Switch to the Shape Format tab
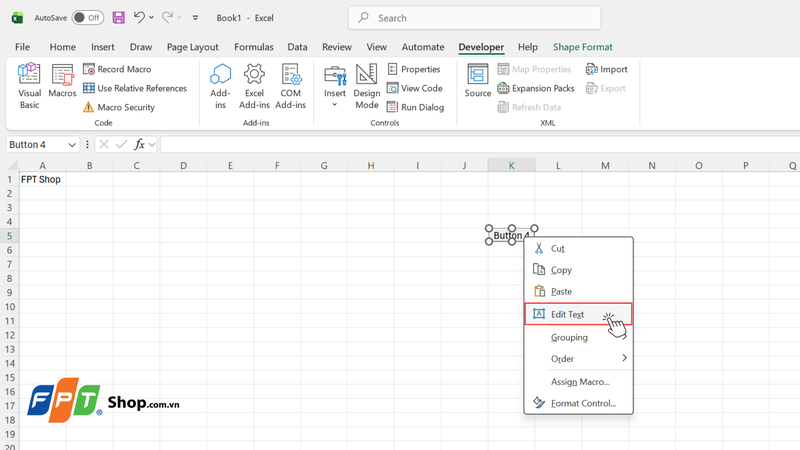 pyautogui.click(x=583, y=47)
